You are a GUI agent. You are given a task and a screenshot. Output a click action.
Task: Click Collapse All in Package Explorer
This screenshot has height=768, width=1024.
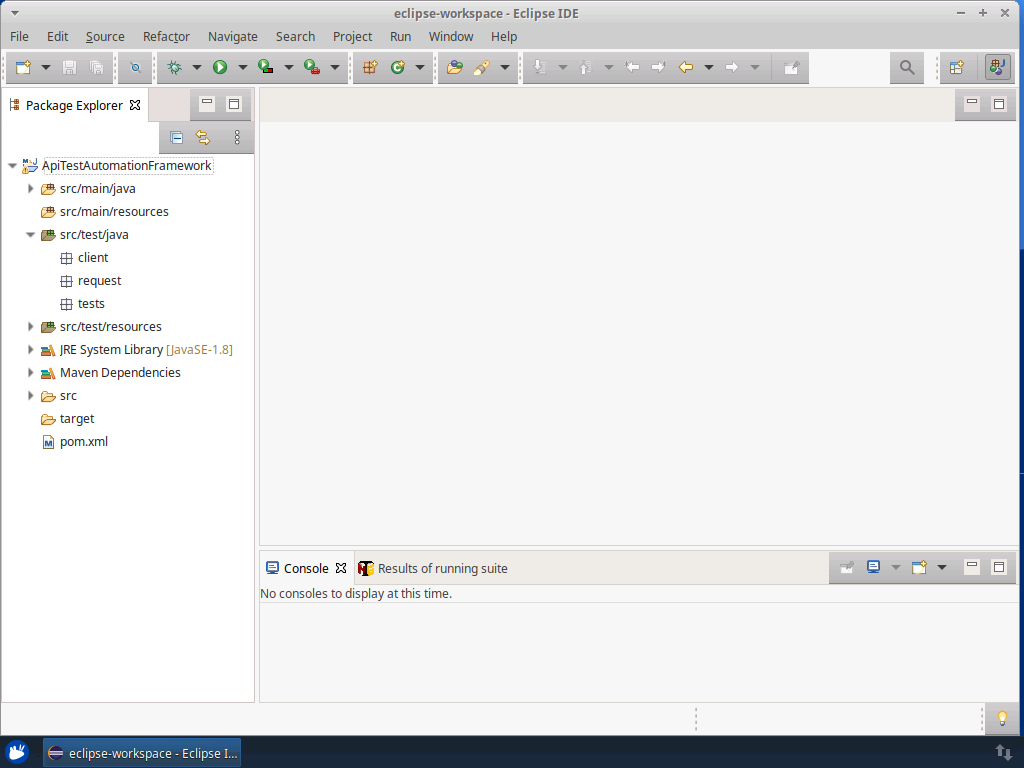(176, 137)
